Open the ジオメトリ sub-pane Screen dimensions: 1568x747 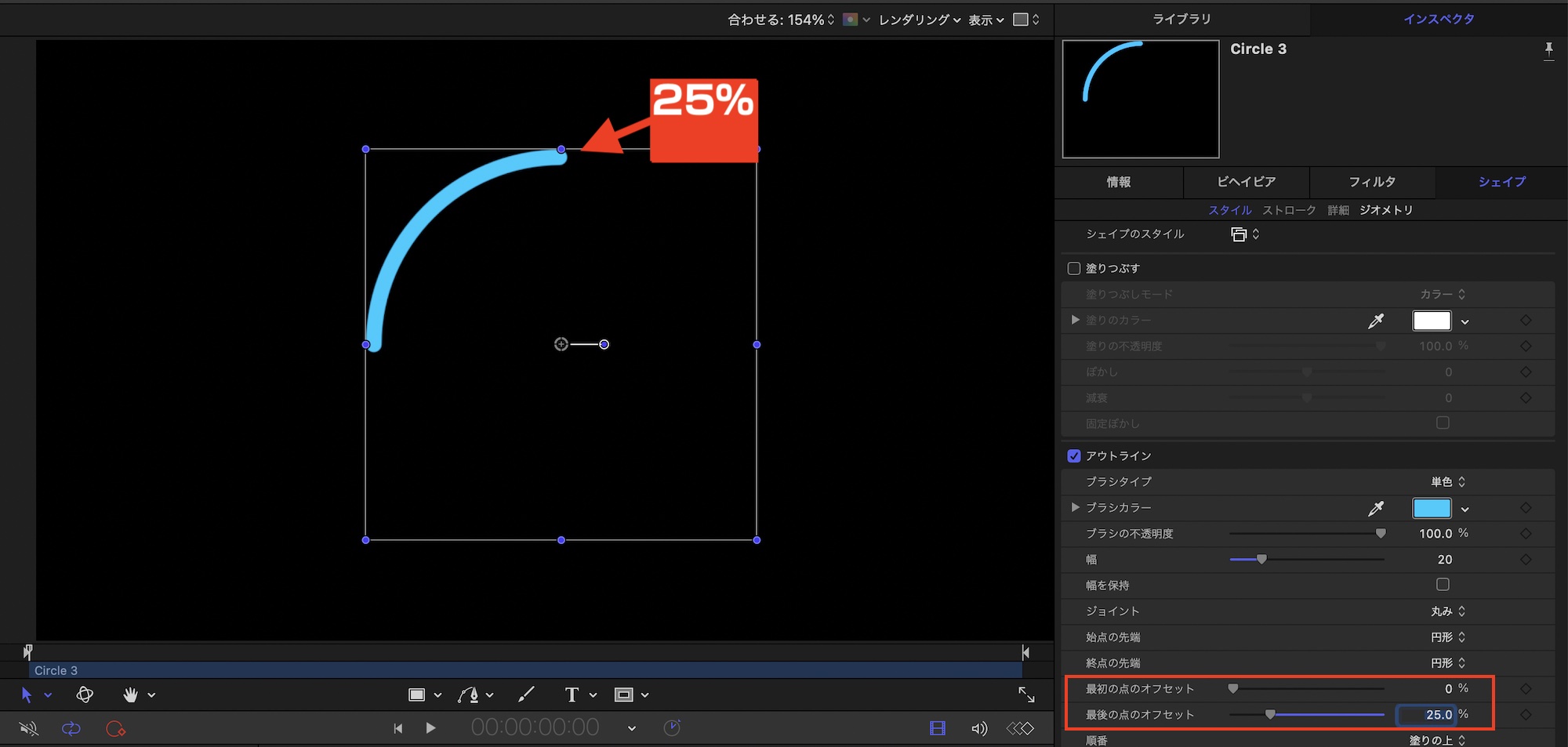coord(1386,210)
